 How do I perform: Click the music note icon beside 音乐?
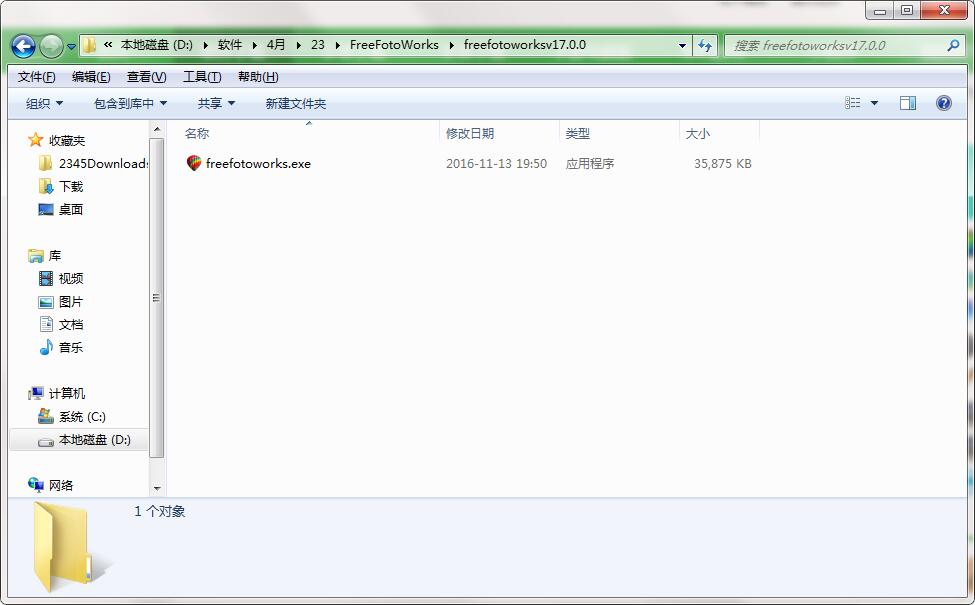[46, 347]
